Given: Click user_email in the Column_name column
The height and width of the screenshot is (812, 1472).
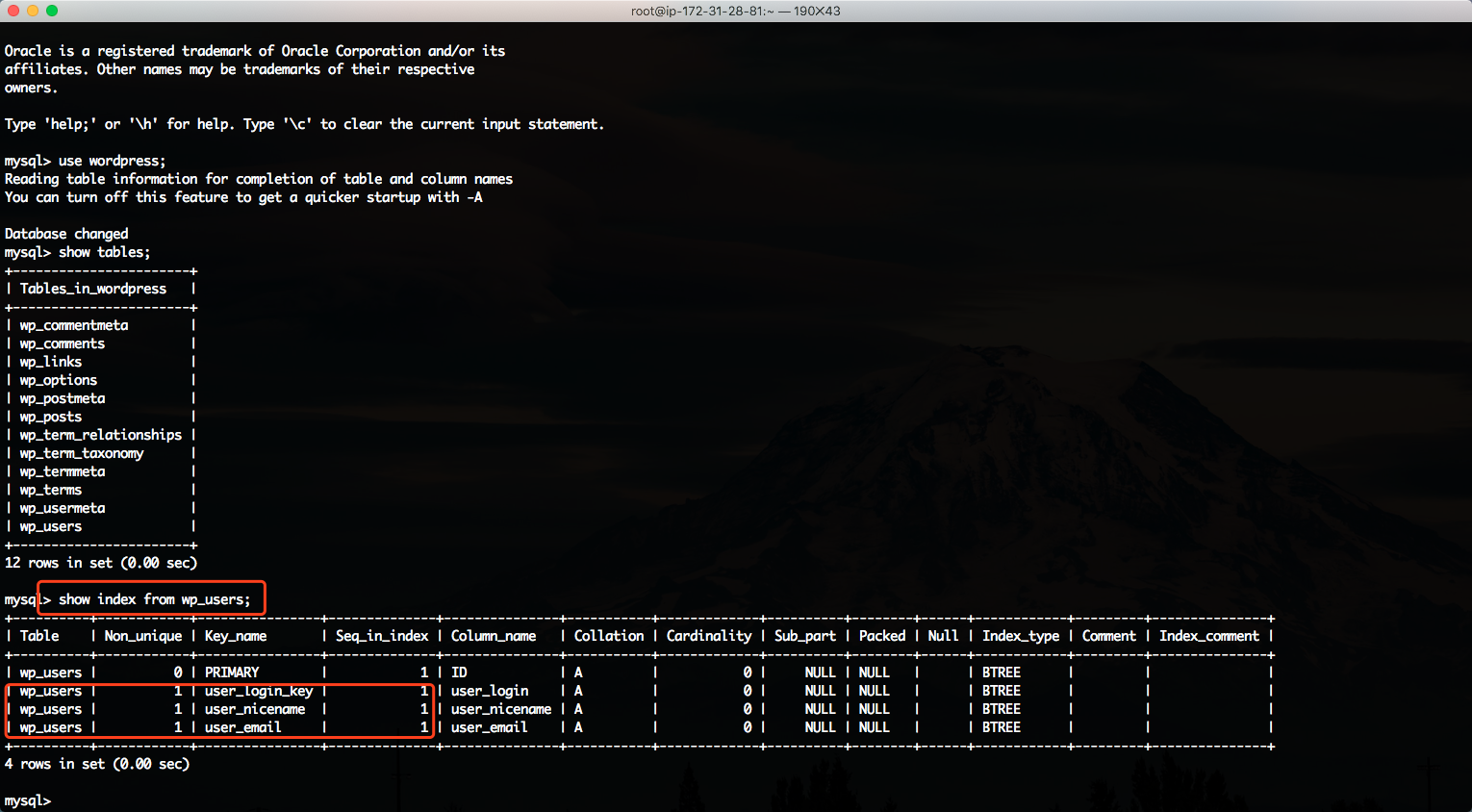Looking at the screenshot, I should pos(490,727).
